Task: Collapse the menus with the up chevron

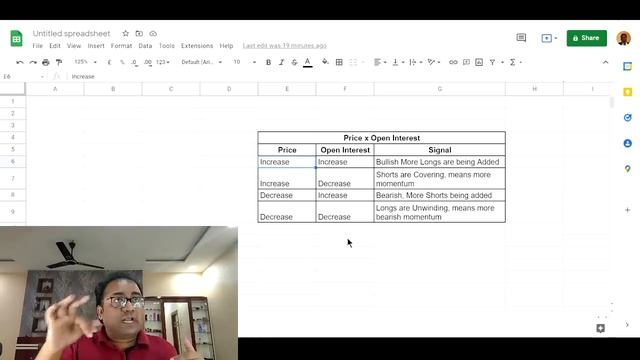Action: [x=605, y=62]
